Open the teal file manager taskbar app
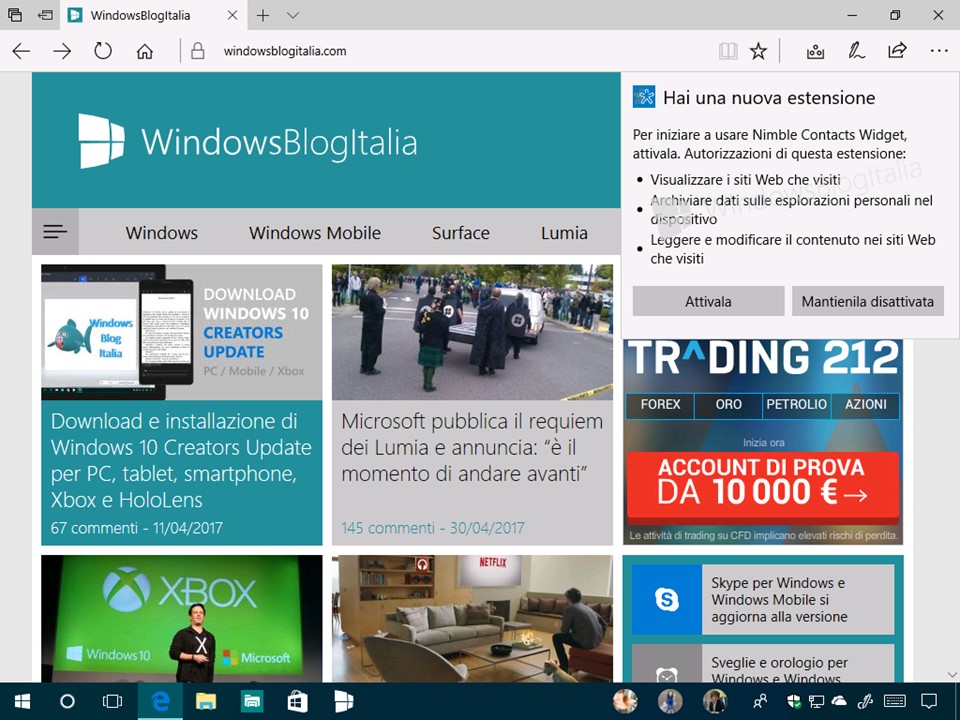Screen dimensions: 960x720 click(252, 702)
